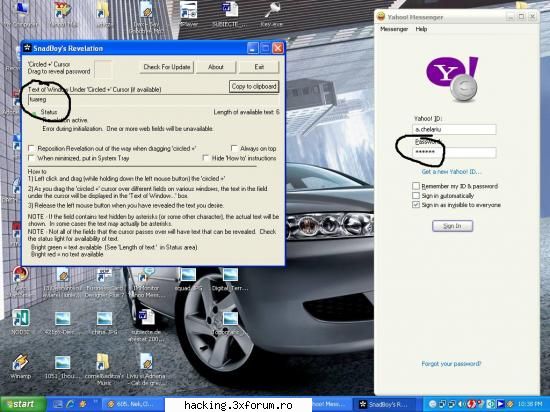Enable 'Reposition Revelation out of the way' checkbox
This screenshot has width=550, height=412.
coord(32,148)
